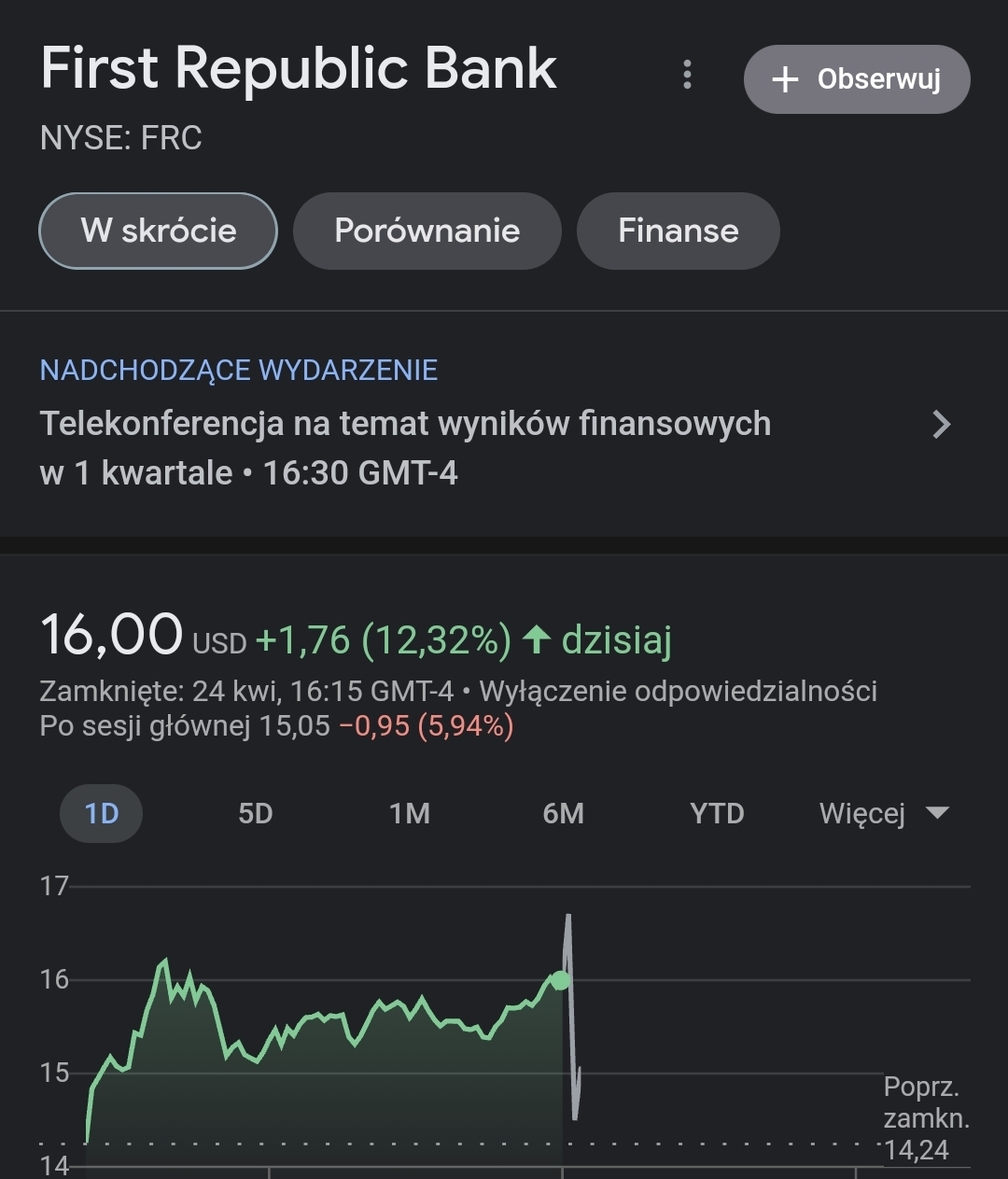
Task: Open the Finanse tab
Action: click(678, 231)
